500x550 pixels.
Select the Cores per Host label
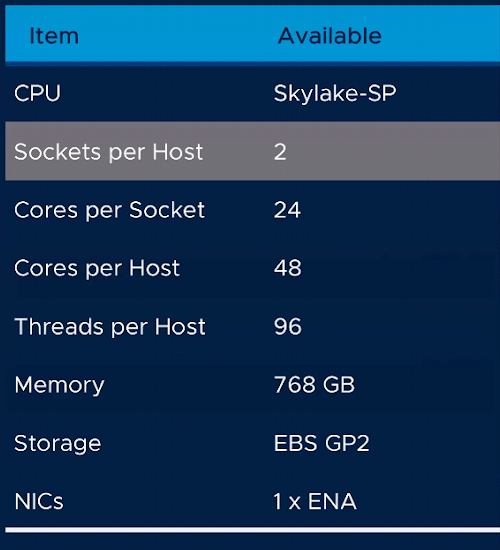[x=97, y=269]
